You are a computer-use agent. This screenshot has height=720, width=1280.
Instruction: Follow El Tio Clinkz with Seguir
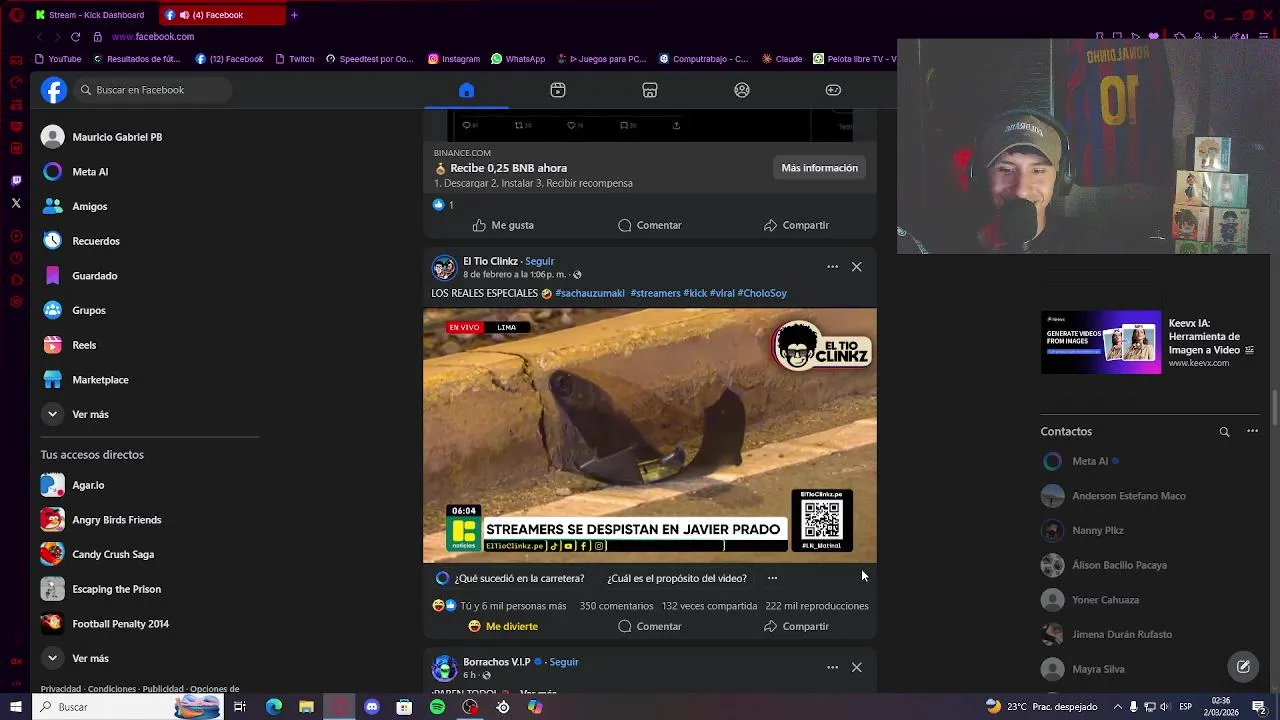539,261
